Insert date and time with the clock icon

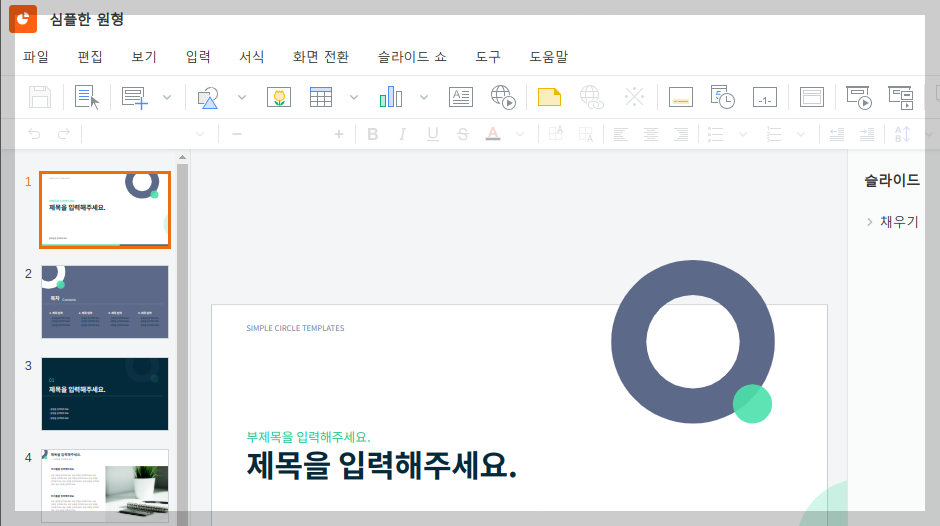point(722,97)
